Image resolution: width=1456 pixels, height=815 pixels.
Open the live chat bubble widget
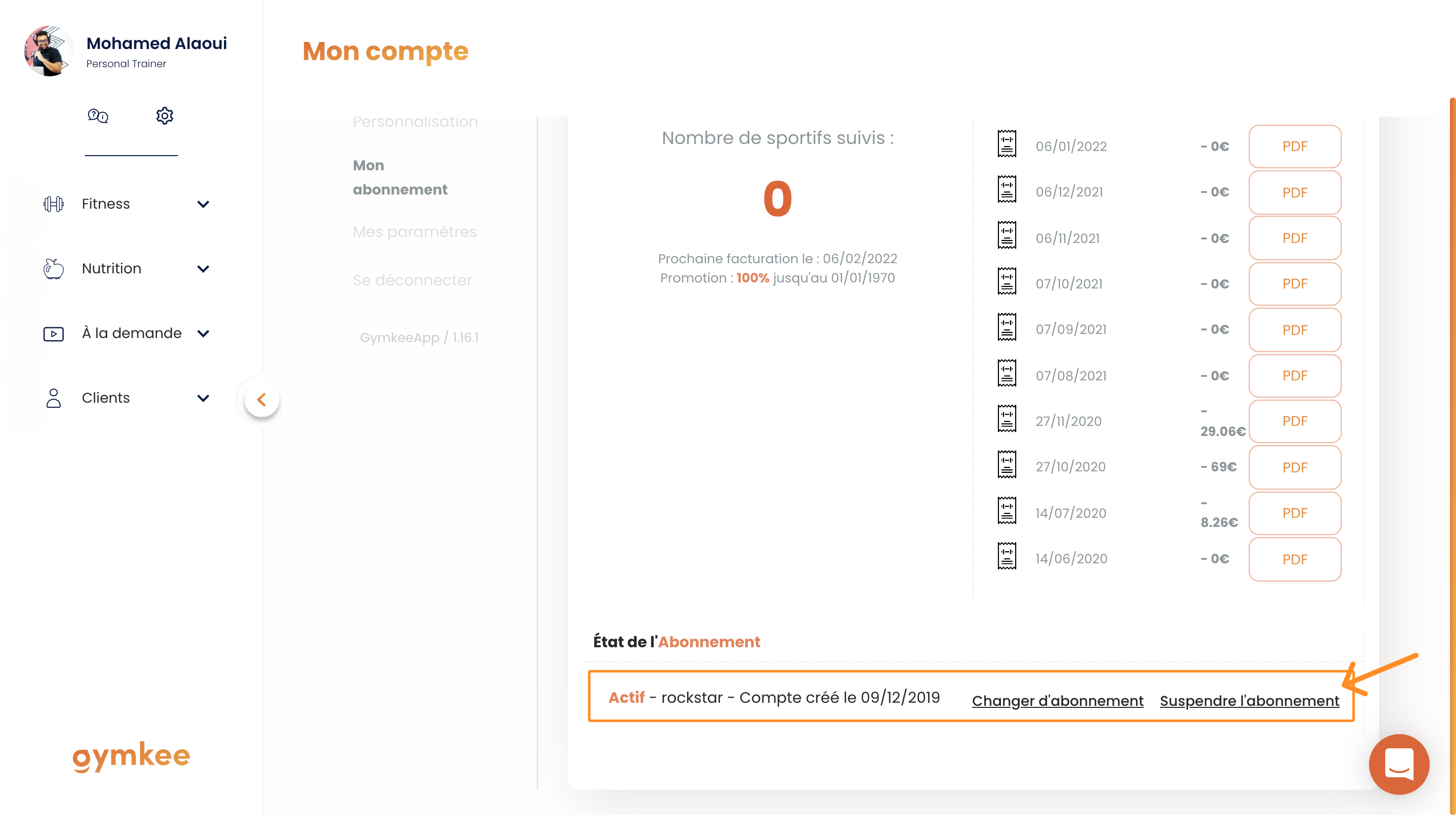tap(1399, 764)
